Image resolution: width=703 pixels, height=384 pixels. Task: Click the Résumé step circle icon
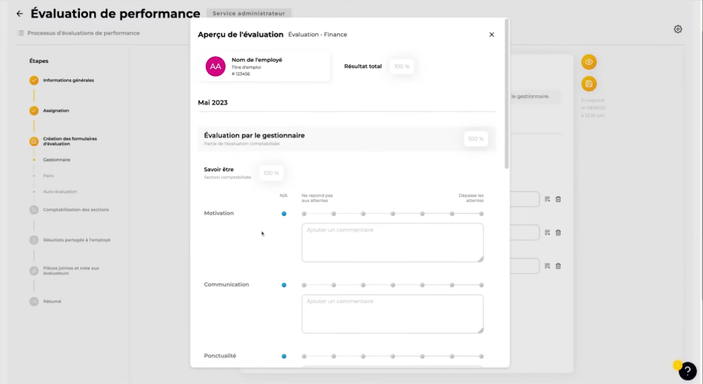point(34,301)
